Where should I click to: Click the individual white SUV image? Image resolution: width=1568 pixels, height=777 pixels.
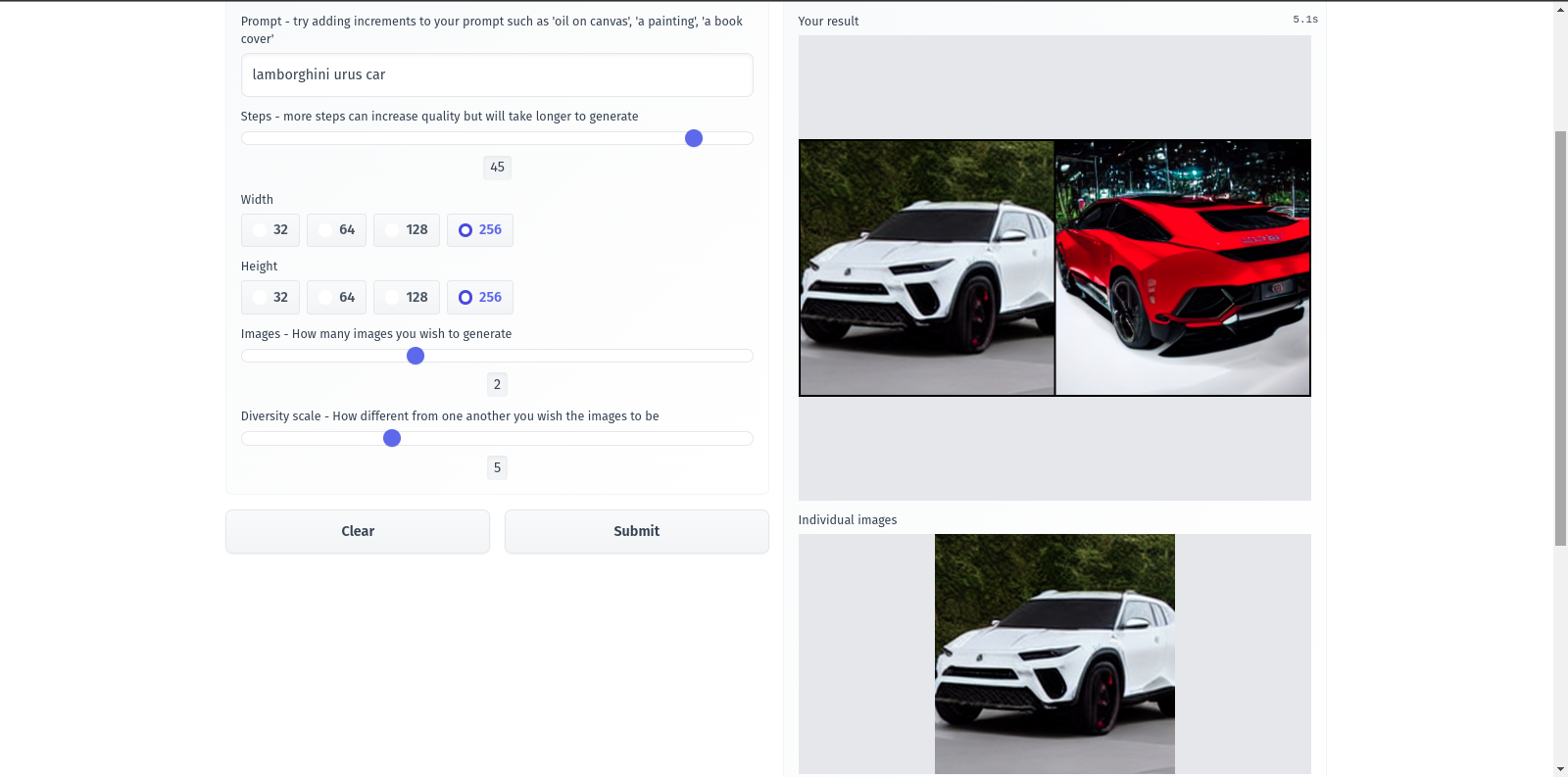(x=1054, y=654)
